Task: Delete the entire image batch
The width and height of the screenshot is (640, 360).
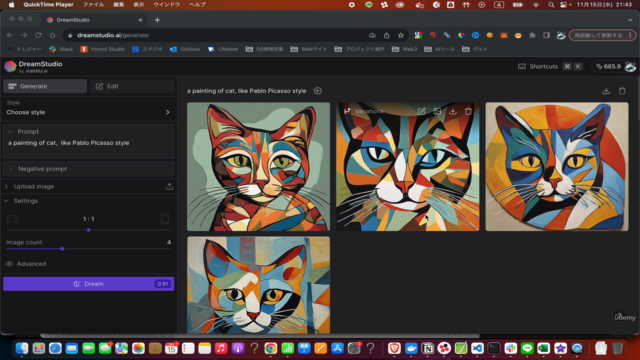Action: [x=622, y=91]
